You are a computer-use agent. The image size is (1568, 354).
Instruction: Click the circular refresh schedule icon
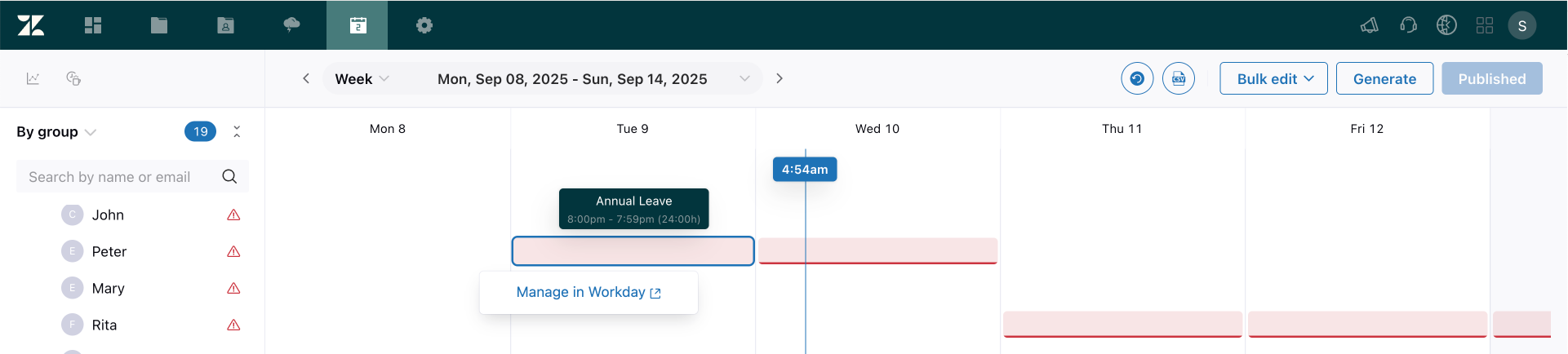coord(1137,78)
